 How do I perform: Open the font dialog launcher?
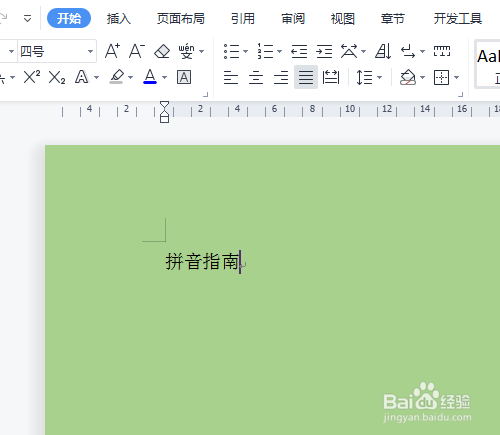206,95
